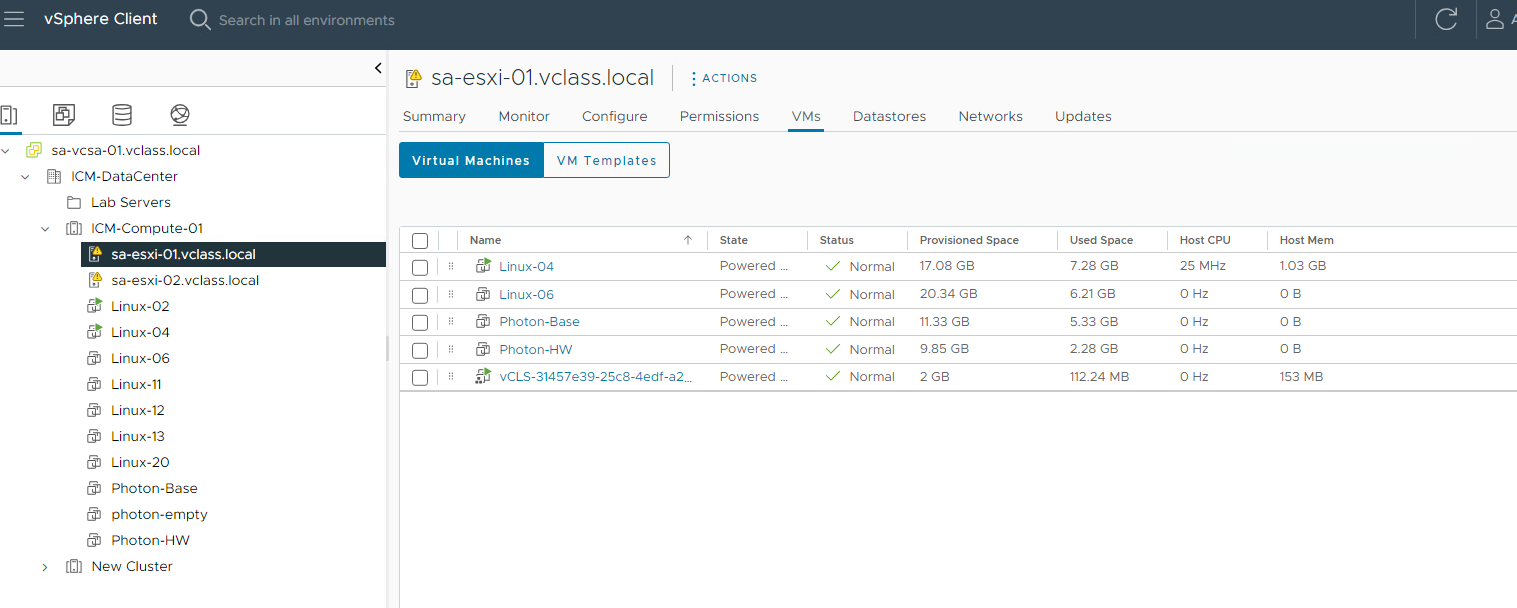Sort by the Provisioned Space column header

coord(969,240)
